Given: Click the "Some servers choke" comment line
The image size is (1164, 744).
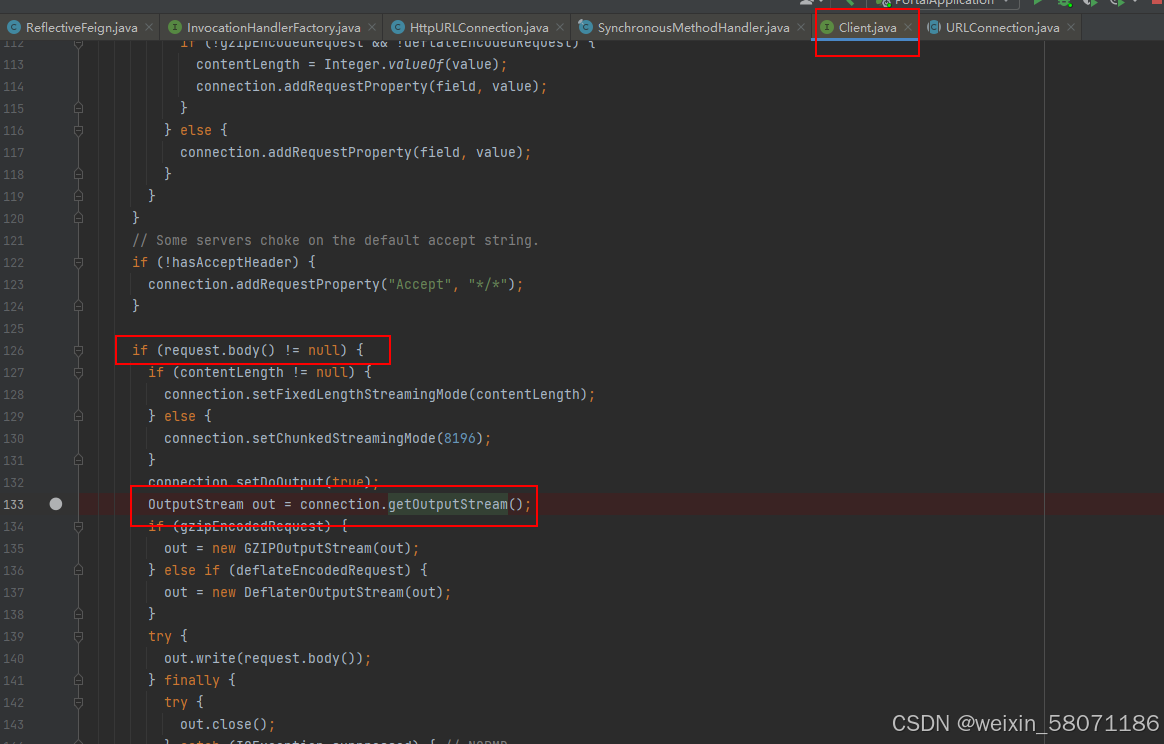Looking at the screenshot, I should (336, 241).
